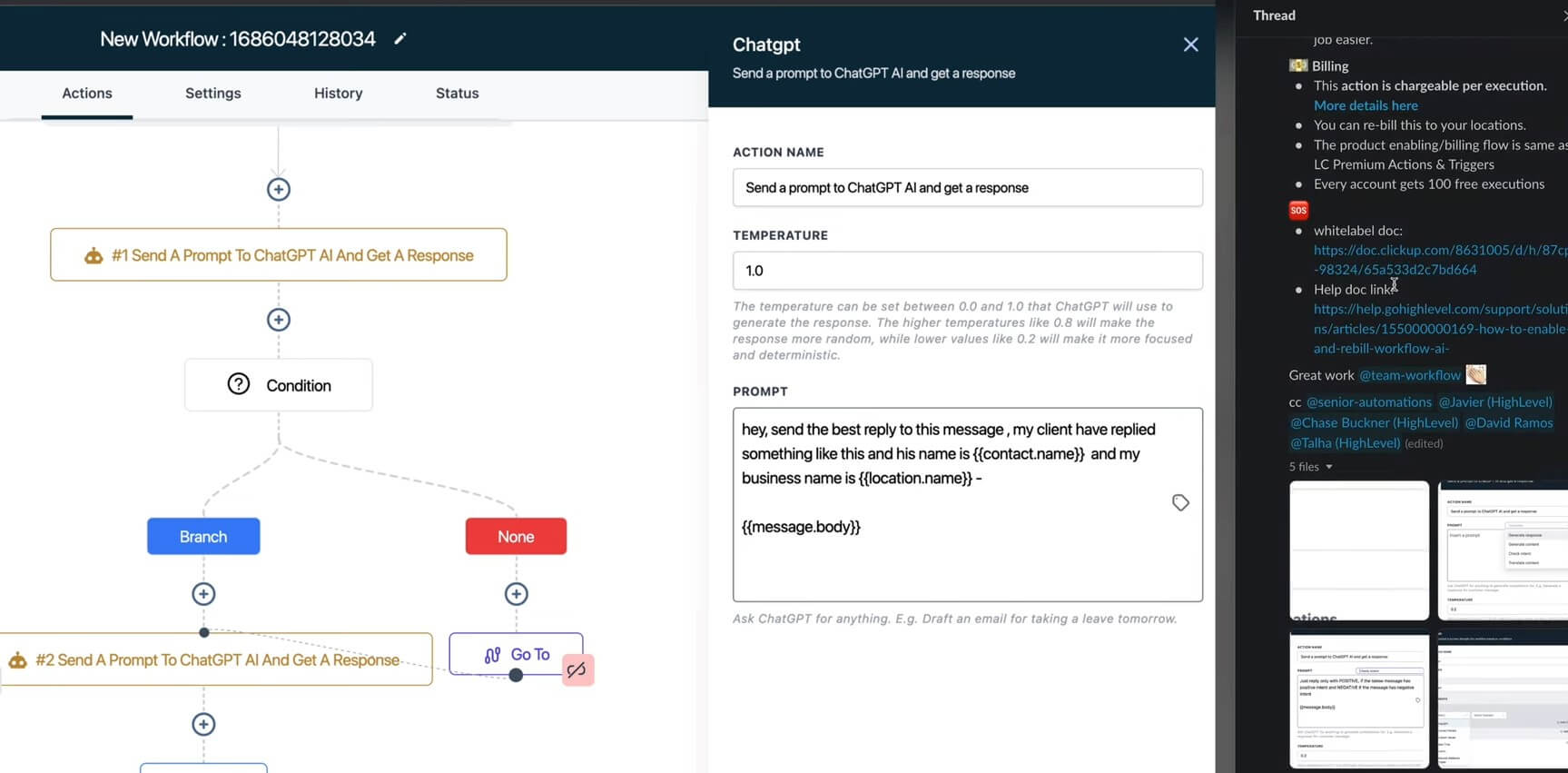
Task: Click @Talha (HighLevel) mention
Action: pyautogui.click(x=1345, y=443)
